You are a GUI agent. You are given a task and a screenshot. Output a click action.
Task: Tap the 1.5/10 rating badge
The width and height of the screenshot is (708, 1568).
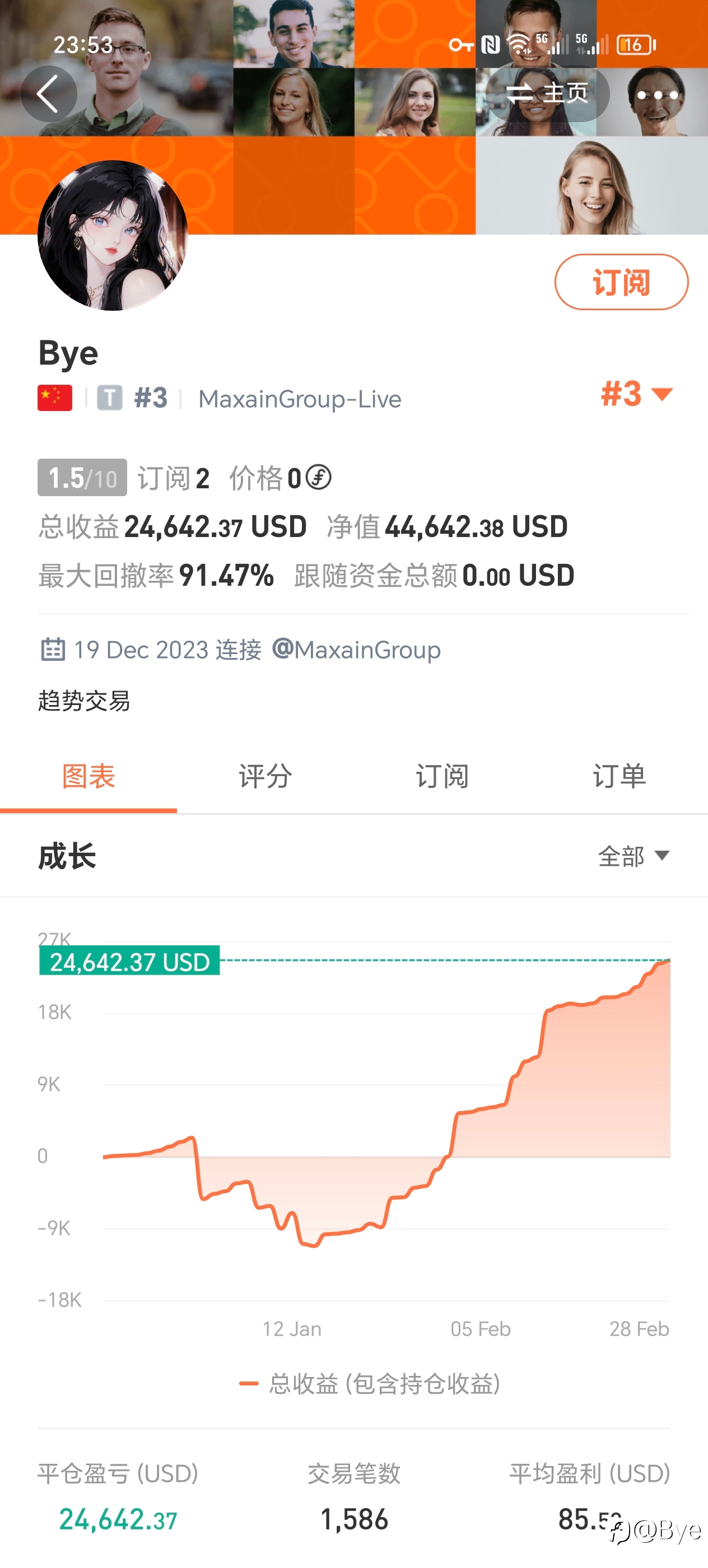pyautogui.click(x=82, y=478)
